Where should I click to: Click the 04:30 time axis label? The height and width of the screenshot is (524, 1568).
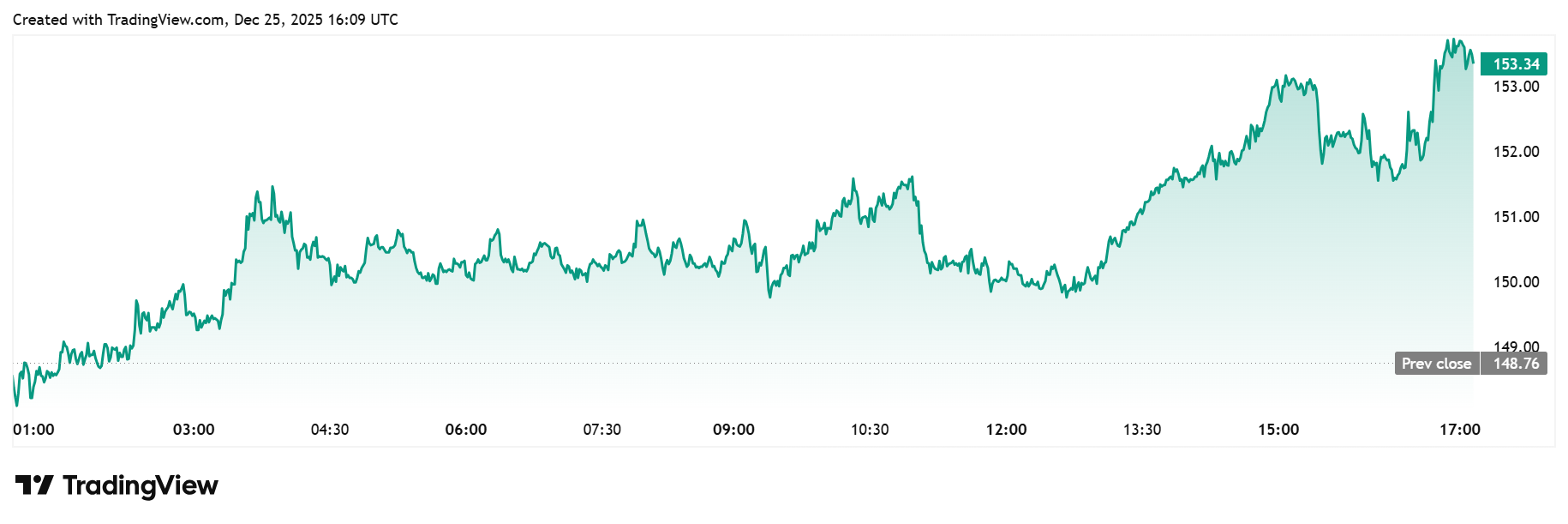pos(330,430)
